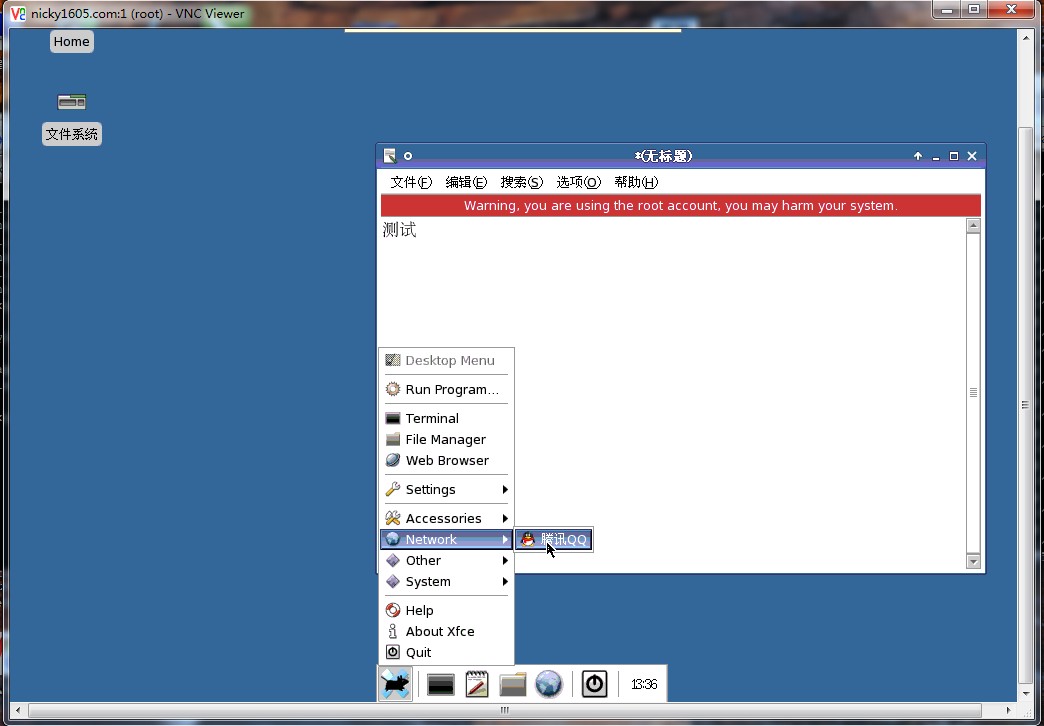
Task: Click the VNC Viewer title bar icon
Action: coord(18,13)
